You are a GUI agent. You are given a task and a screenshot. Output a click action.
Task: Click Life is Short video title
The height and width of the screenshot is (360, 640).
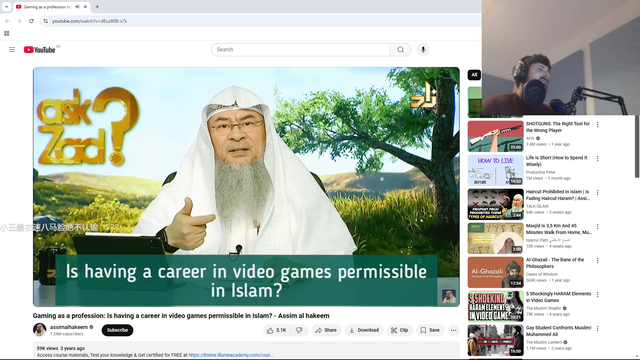556,161
